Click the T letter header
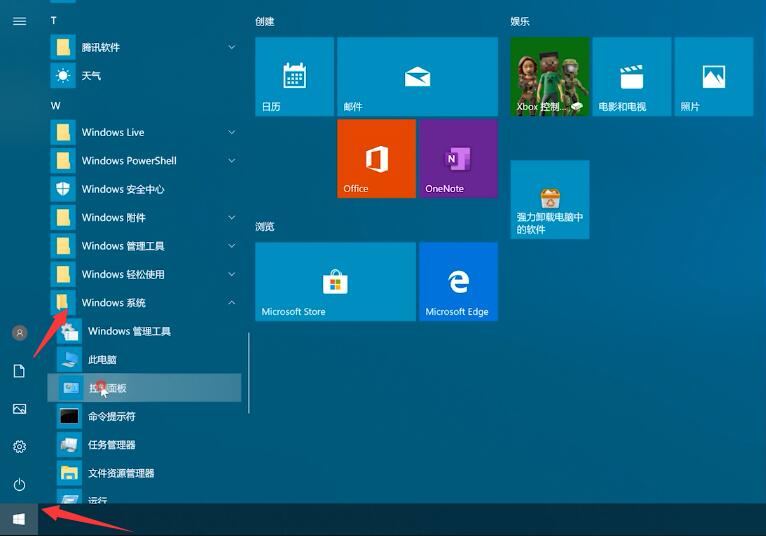Viewport: 766px width, 536px height. [54, 21]
